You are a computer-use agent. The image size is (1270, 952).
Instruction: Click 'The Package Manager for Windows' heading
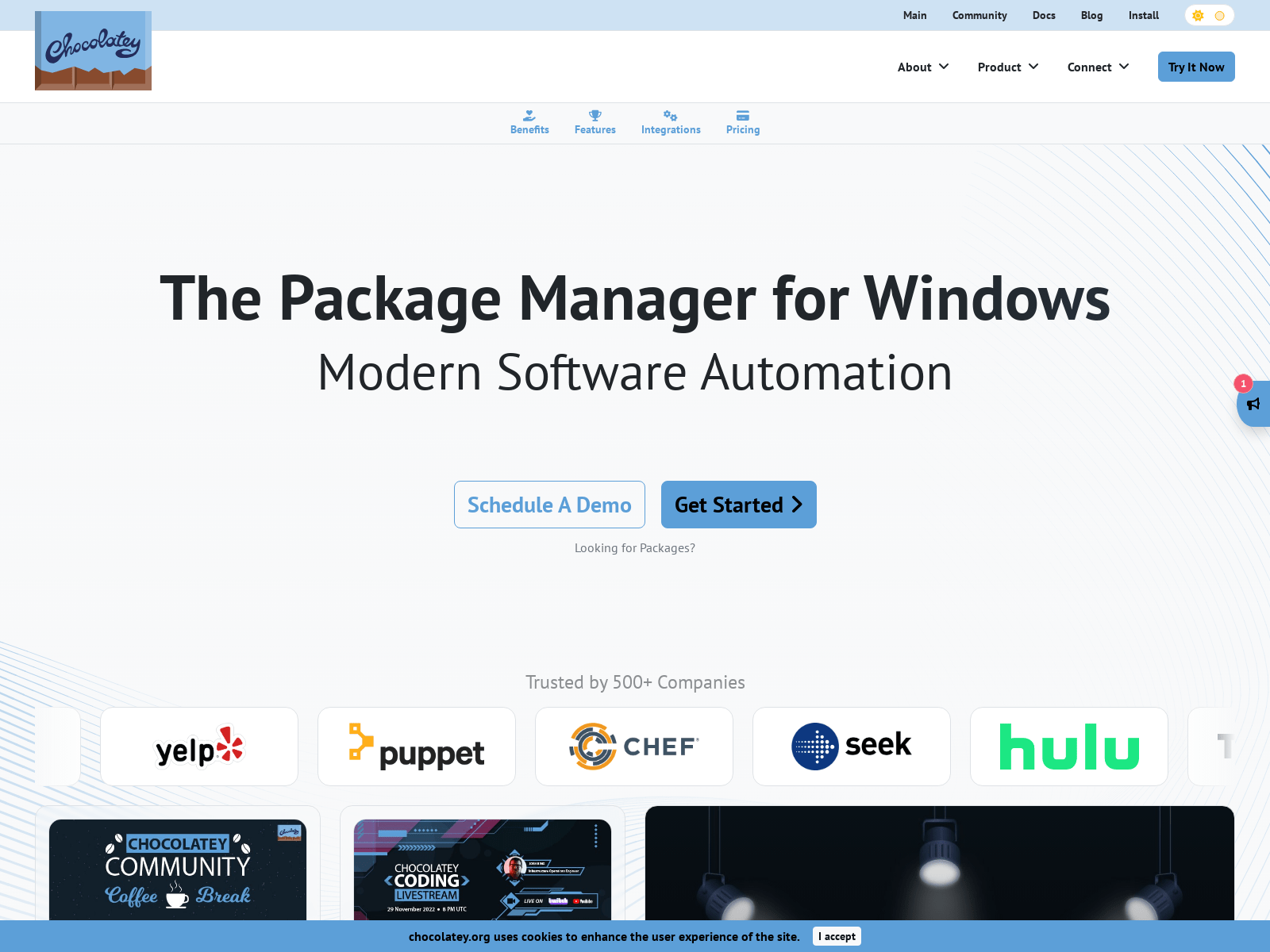635,298
